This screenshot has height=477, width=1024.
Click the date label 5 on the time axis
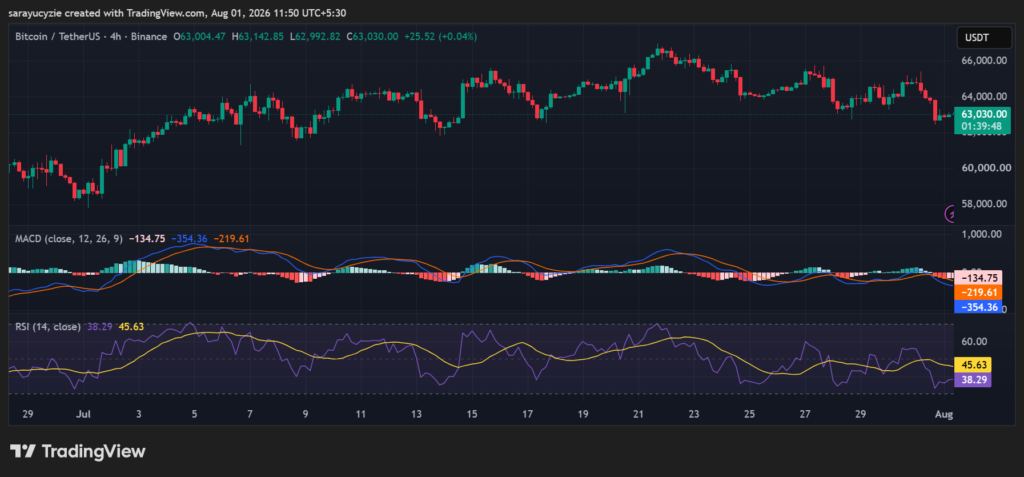(x=193, y=414)
